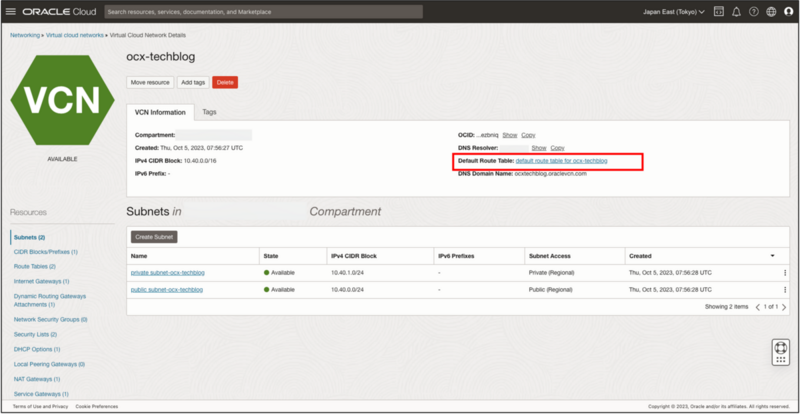This screenshot has width=800, height=414.
Task: Click the IPv4 CIDR Block column header
Action: (354, 256)
